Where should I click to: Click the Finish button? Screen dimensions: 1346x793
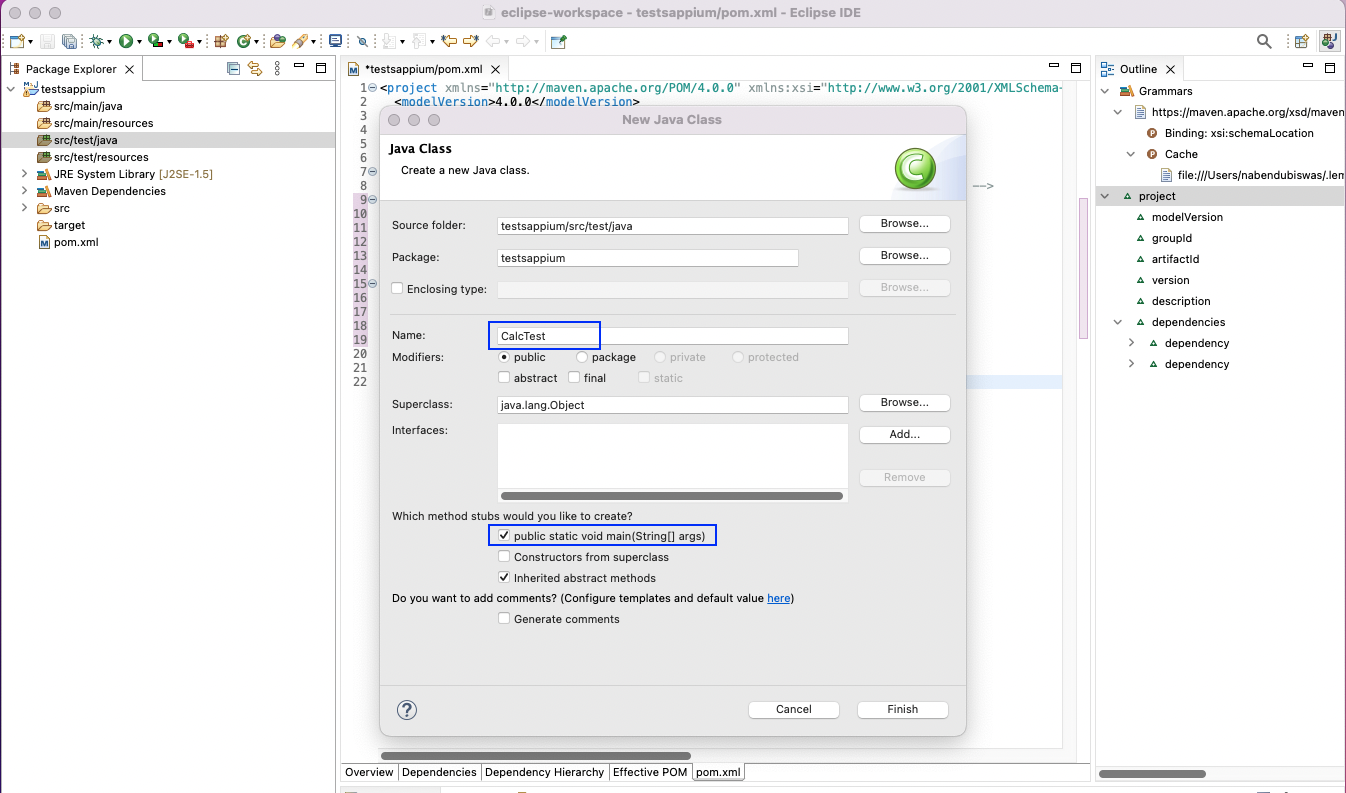[x=902, y=709]
